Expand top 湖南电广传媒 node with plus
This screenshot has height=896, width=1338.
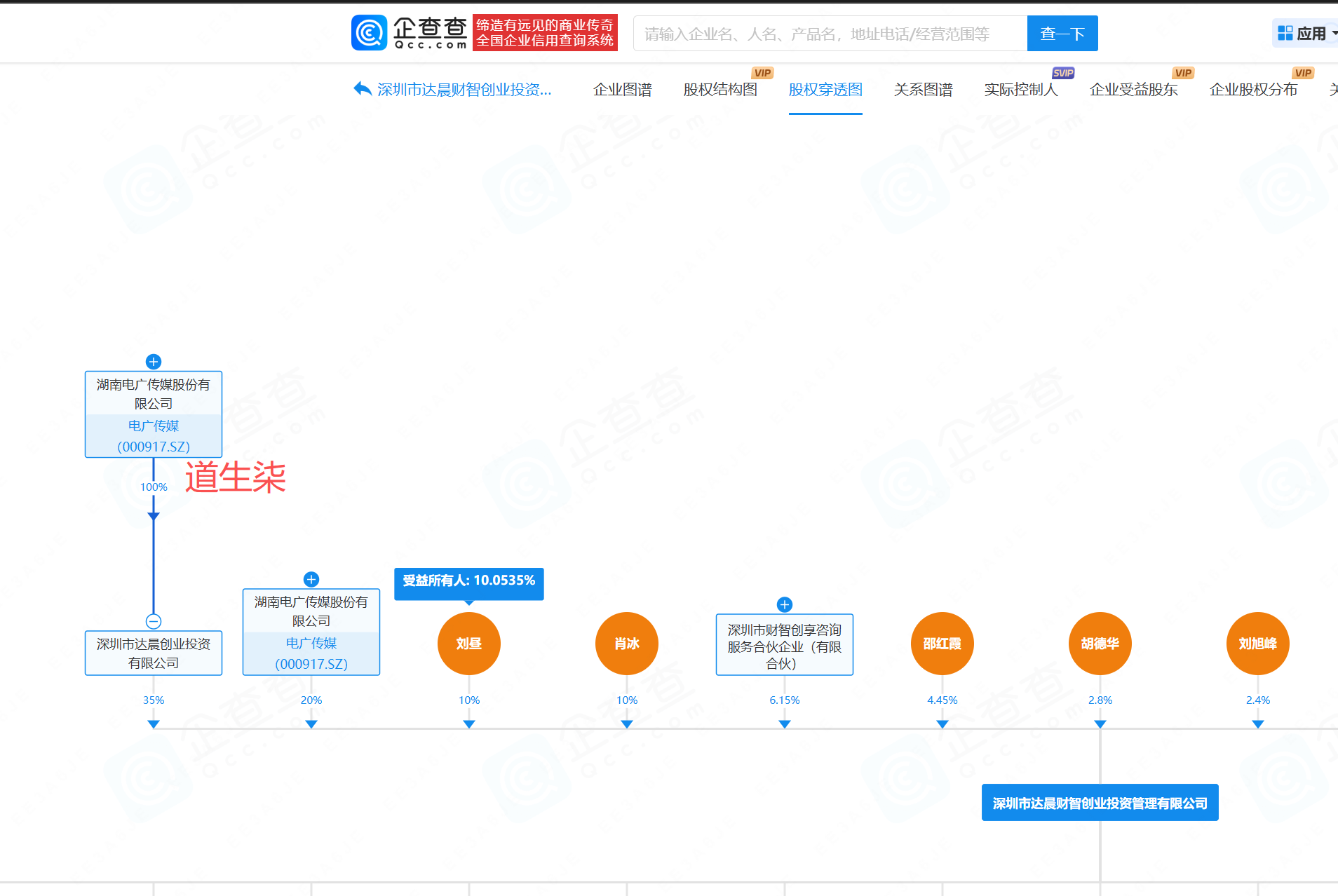click(154, 362)
